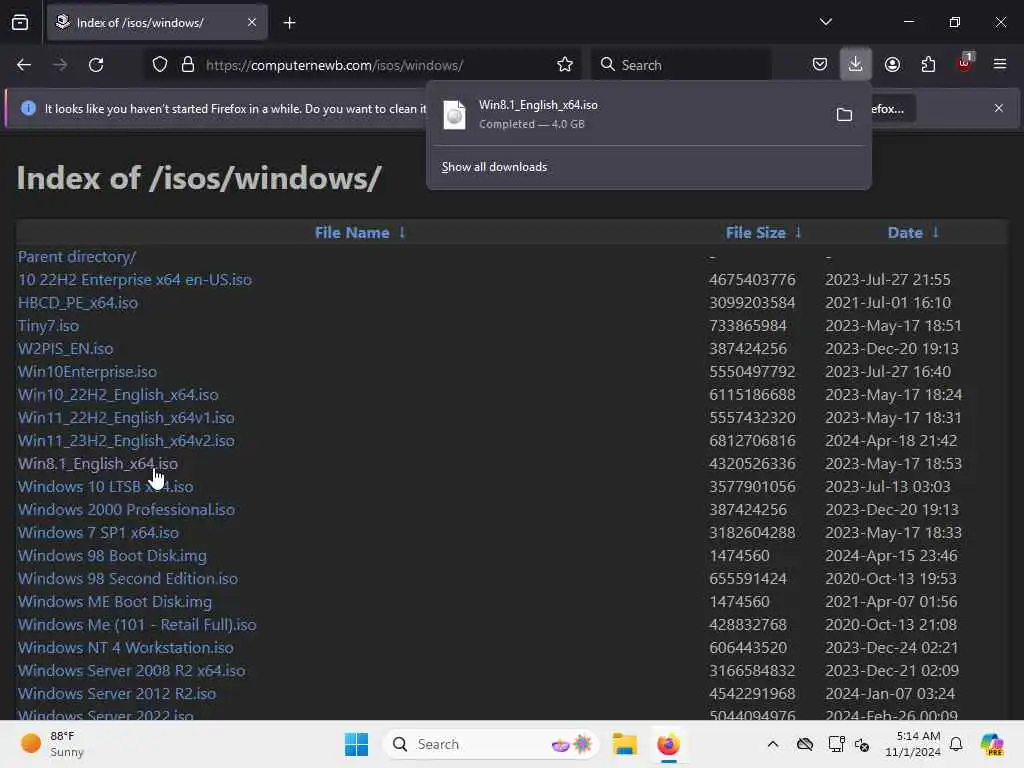Viewport: 1024px width, 768px height.
Task: Click Show all downloads
Action: coord(494,167)
